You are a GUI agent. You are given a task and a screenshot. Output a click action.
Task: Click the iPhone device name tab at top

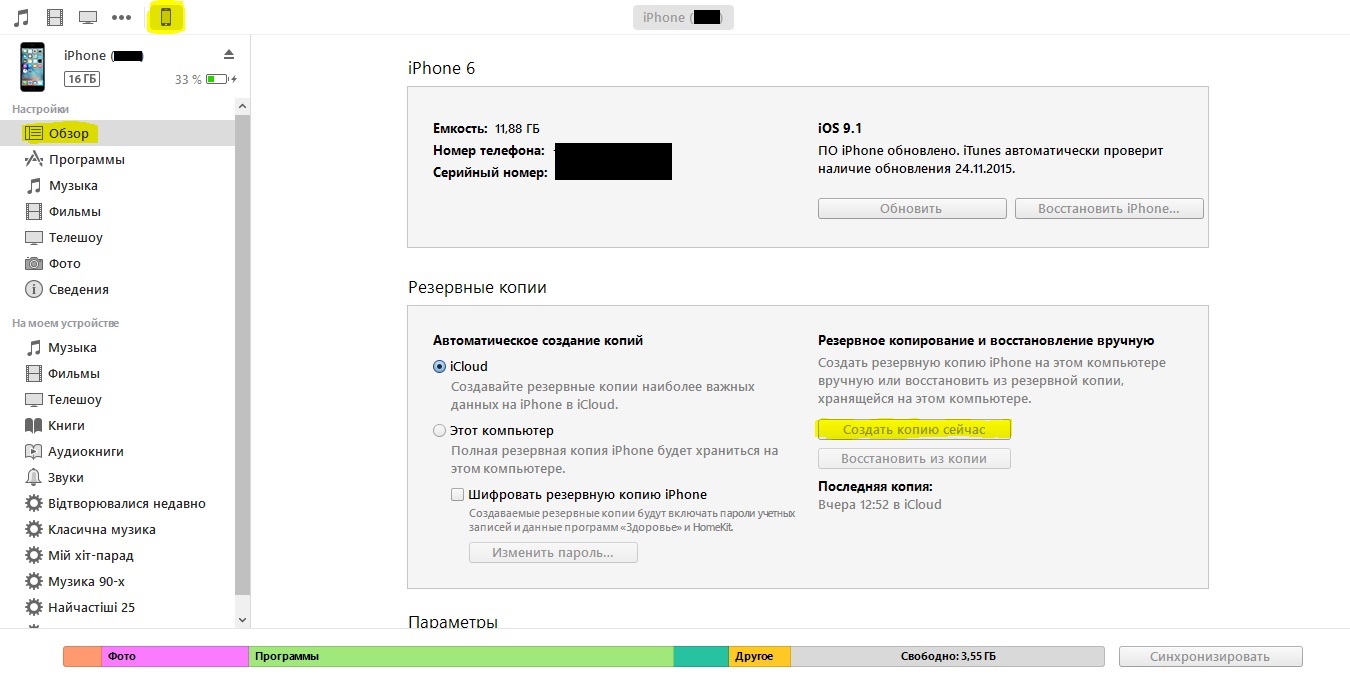(x=683, y=17)
